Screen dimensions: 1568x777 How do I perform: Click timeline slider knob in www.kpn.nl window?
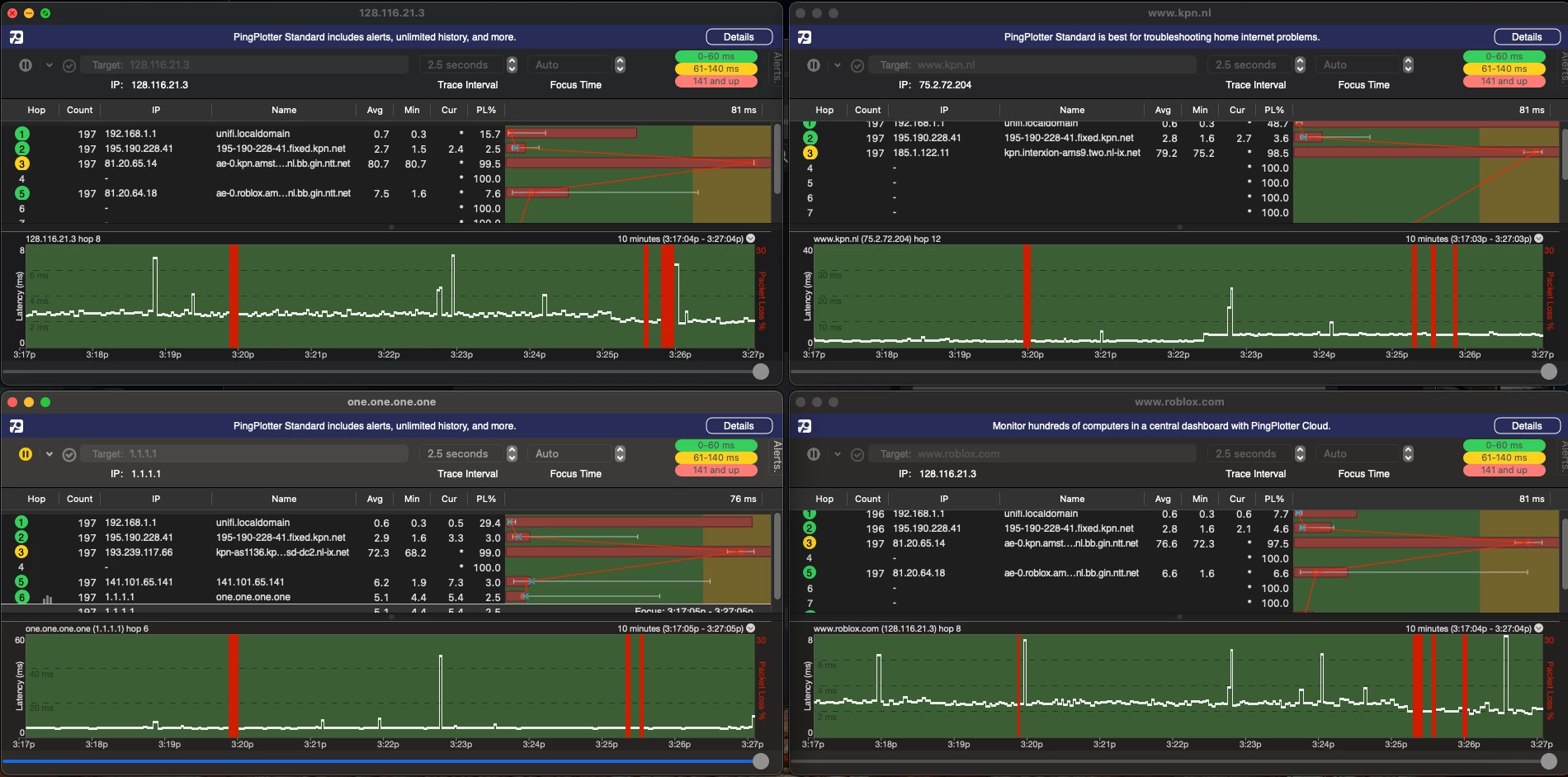point(1549,372)
